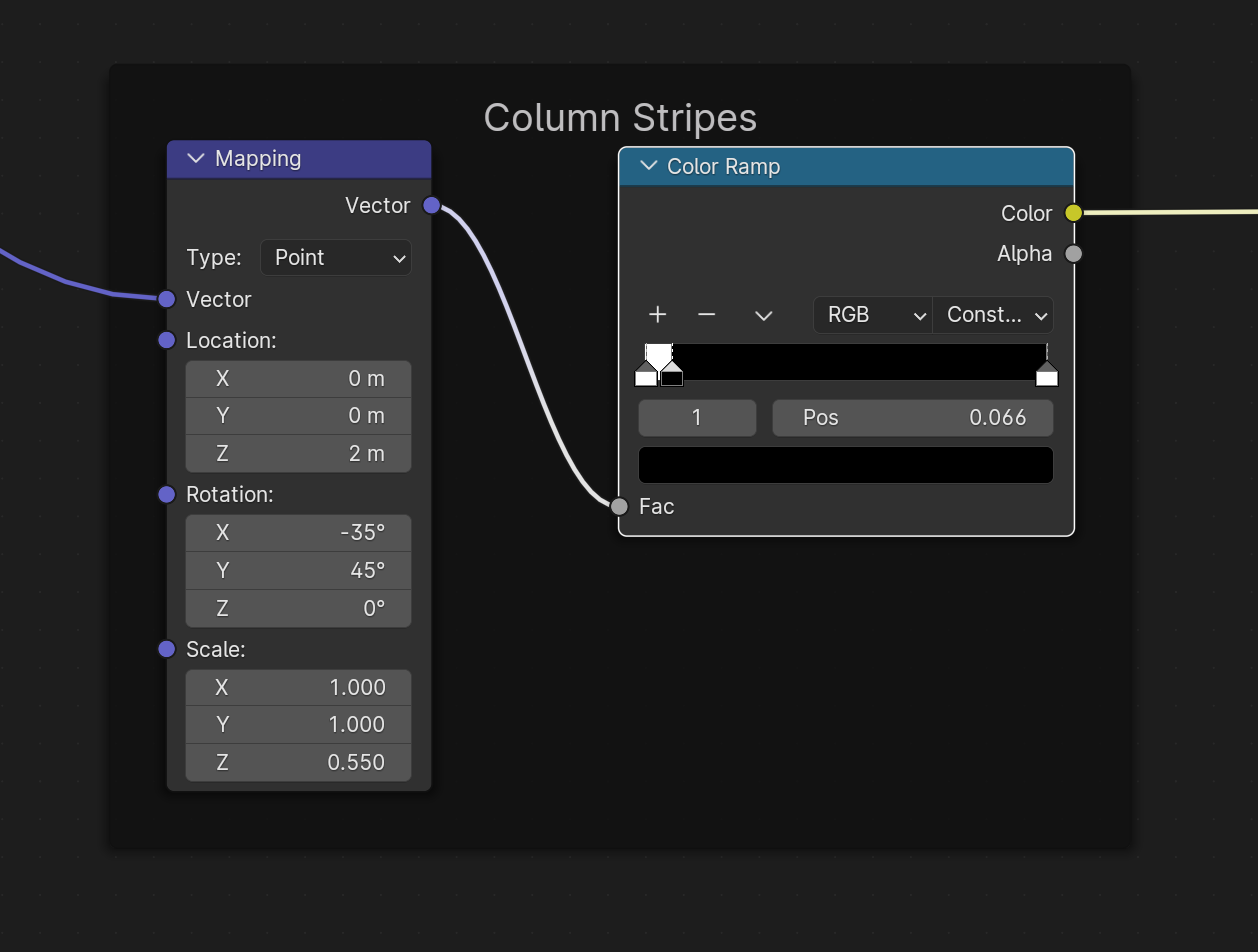Click the black color stop swatch
The width and height of the screenshot is (1258, 952).
(845, 465)
